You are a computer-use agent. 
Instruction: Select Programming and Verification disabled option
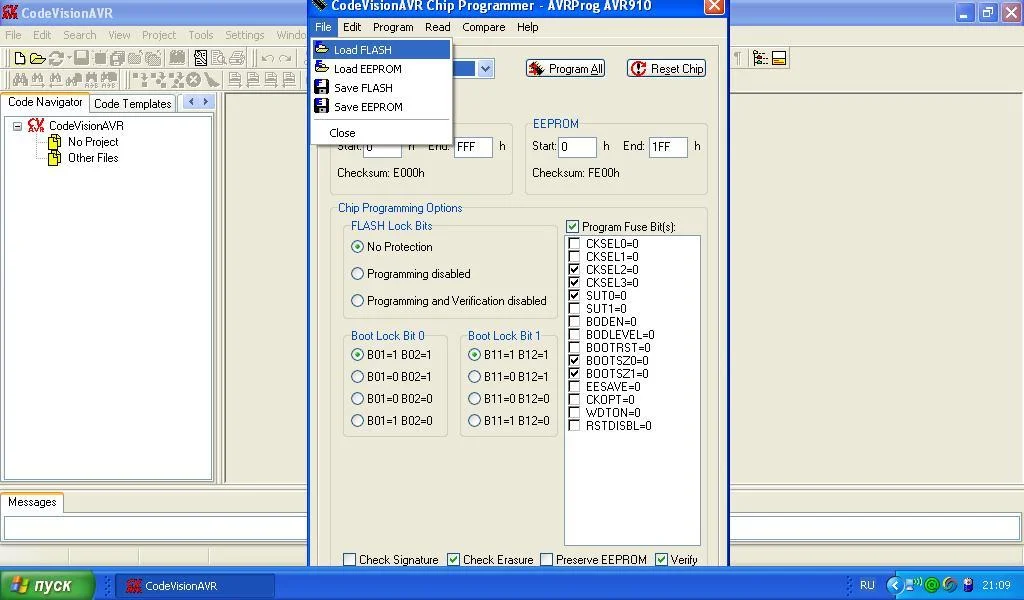pos(357,301)
